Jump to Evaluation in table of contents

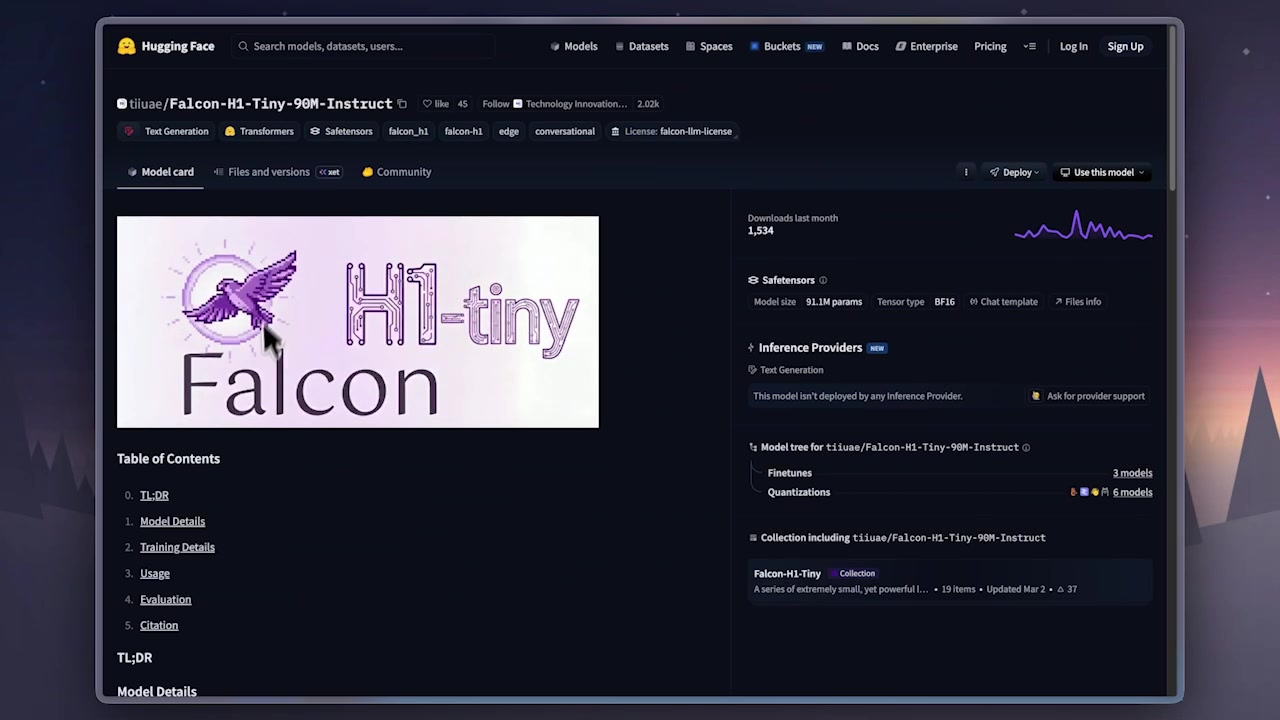tap(165, 599)
